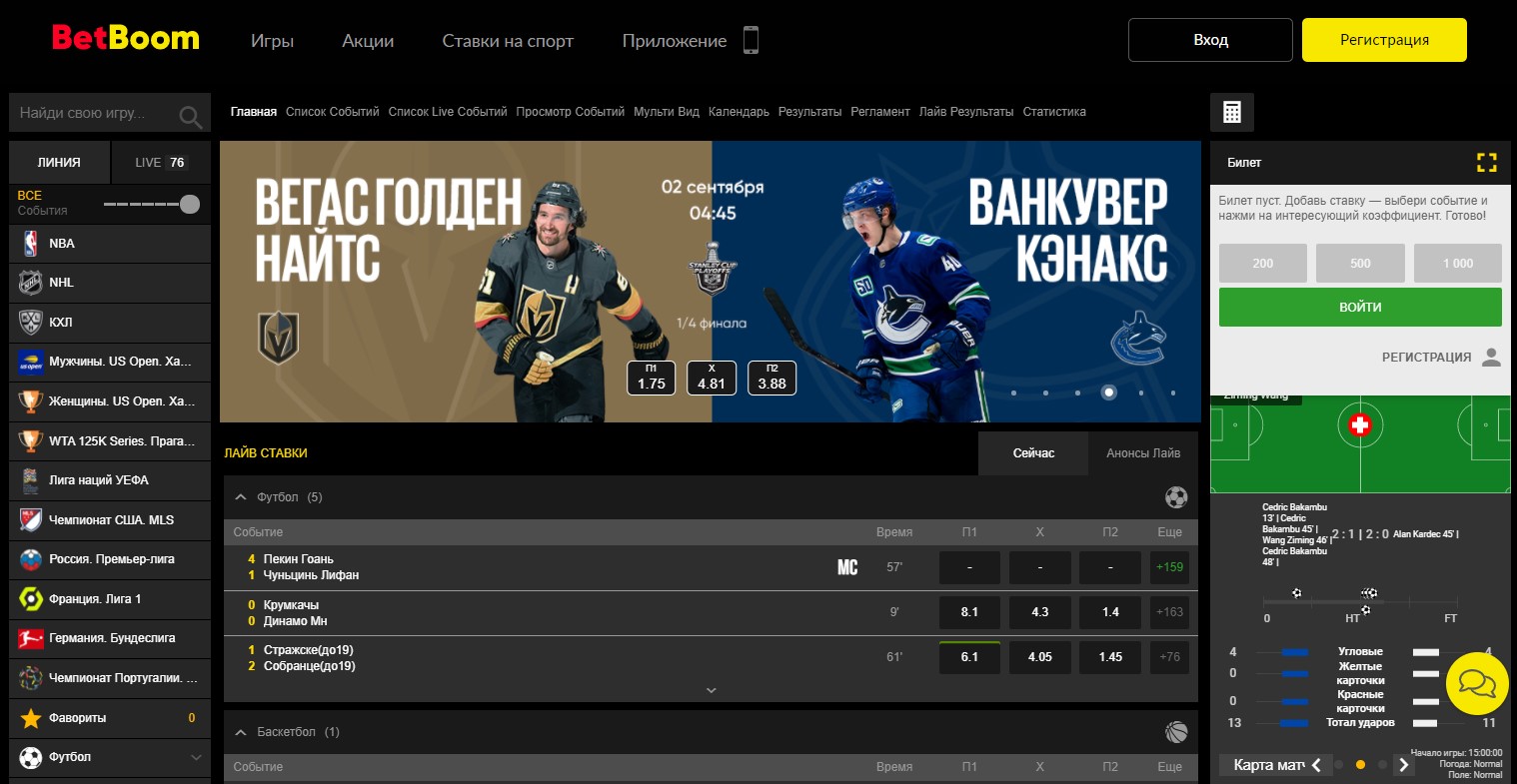This screenshot has height=784, width=1517.
Task: Bet on draw X 4.81 in banner
Action: [x=712, y=378]
